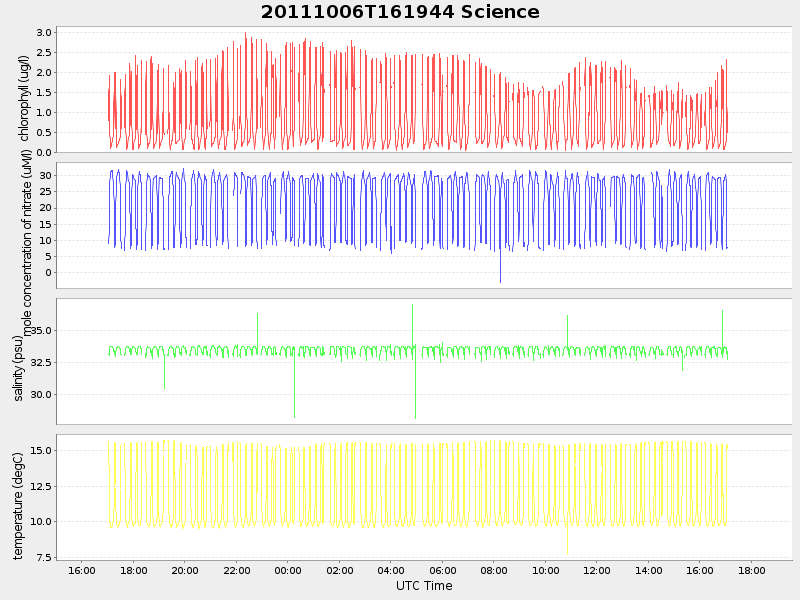
Task: Click the 1.5 tick on chlorophyll axis
Action: (44, 92)
